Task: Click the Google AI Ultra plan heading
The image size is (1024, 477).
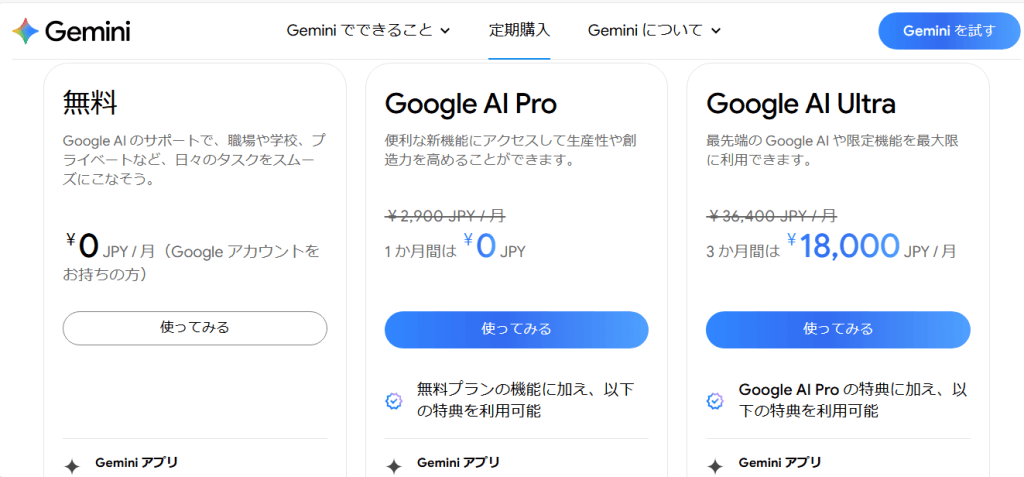Action: click(801, 103)
